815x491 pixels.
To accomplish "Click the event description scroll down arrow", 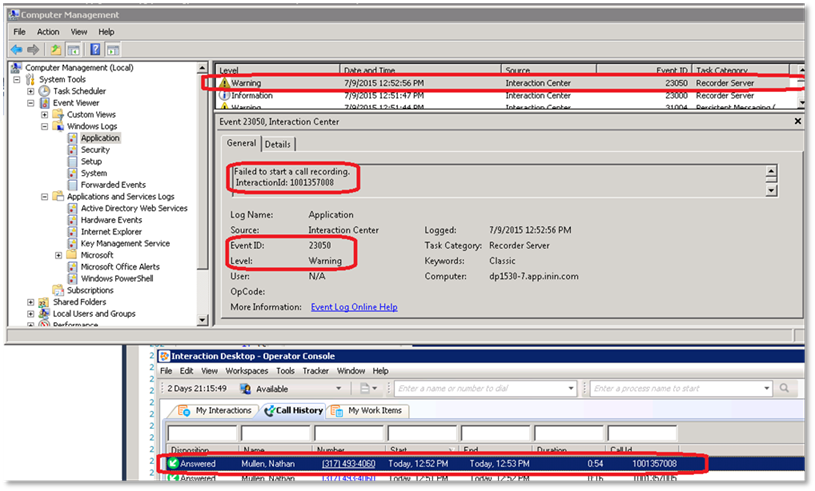I will [x=771, y=190].
